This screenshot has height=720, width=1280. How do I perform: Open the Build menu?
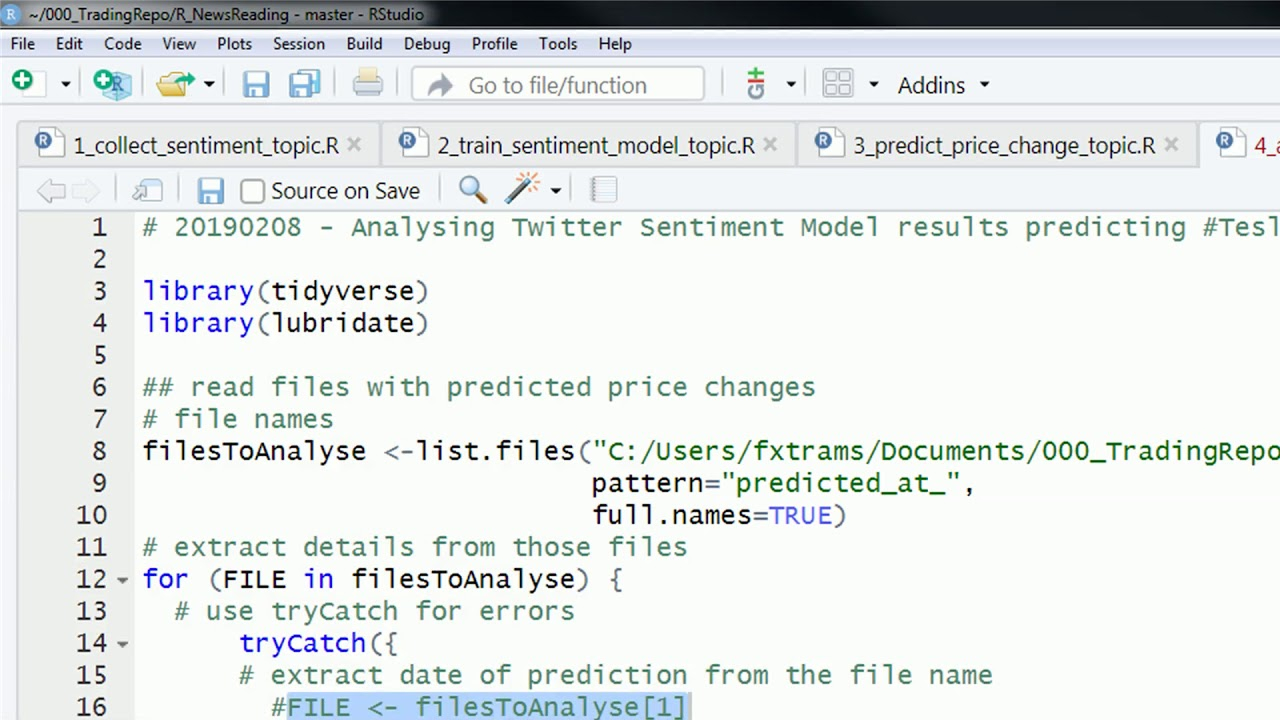click(x=364, y=44)
